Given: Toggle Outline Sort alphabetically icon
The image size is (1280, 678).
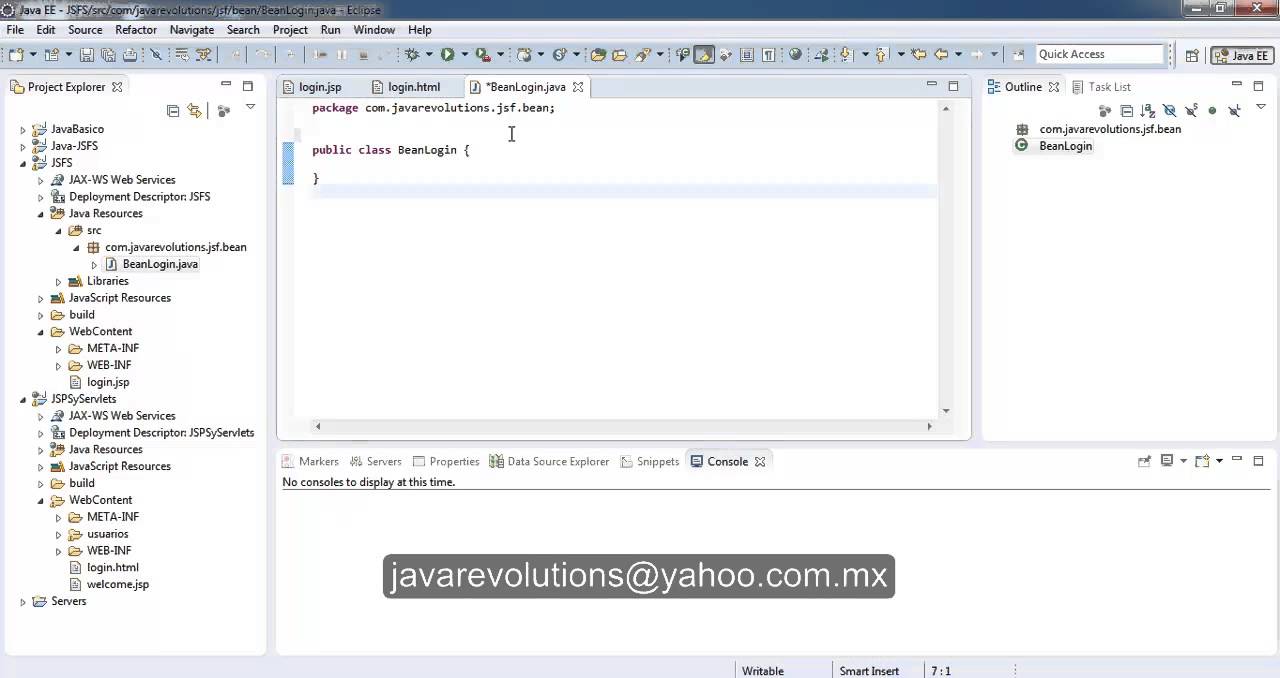Looking at the screenshot, I should [x=1147, y=111].
